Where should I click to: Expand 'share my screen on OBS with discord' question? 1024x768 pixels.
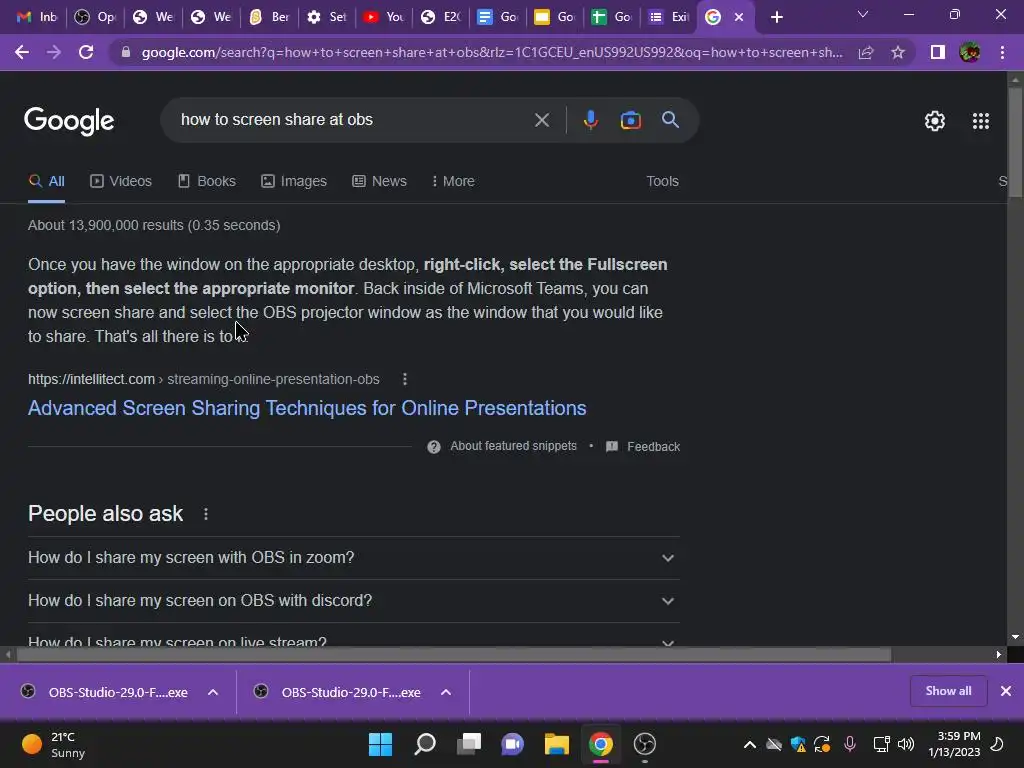(353, 601)
